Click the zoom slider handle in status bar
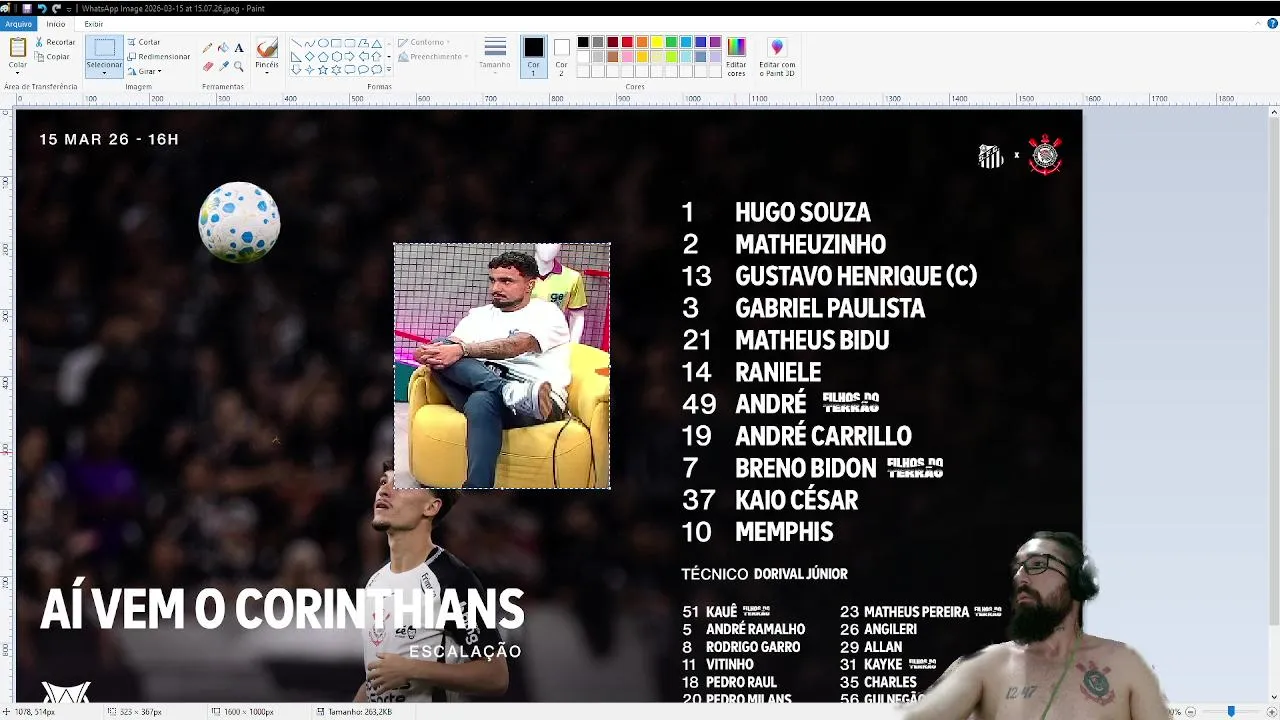 pyautogui.click(x=1231, y=711)
